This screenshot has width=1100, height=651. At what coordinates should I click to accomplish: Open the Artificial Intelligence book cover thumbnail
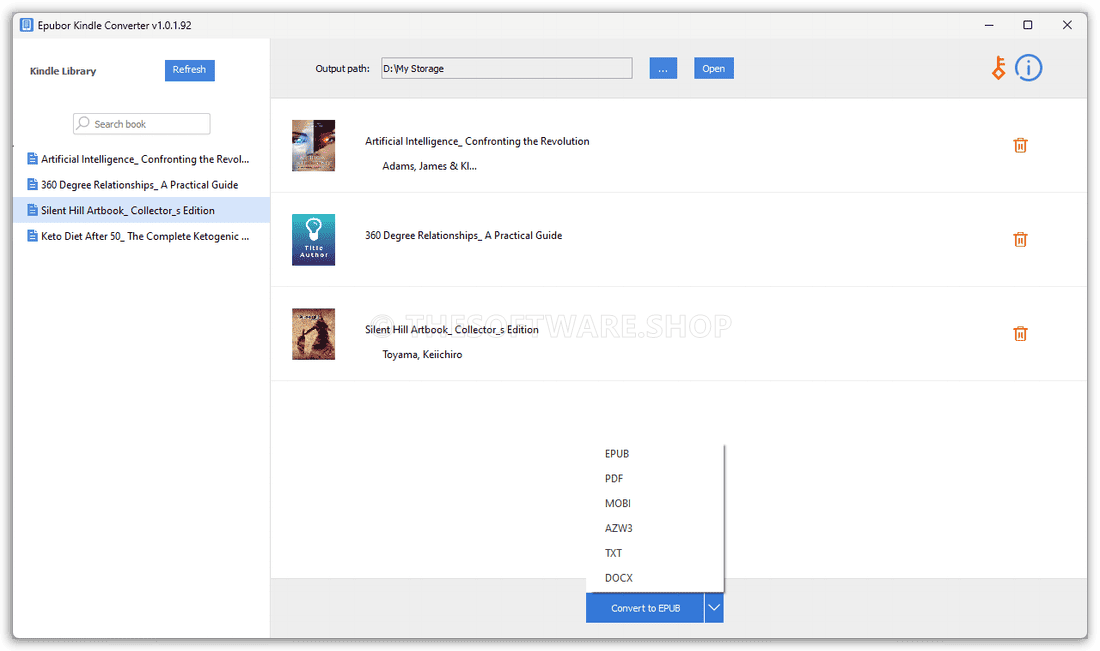point(314,145)
